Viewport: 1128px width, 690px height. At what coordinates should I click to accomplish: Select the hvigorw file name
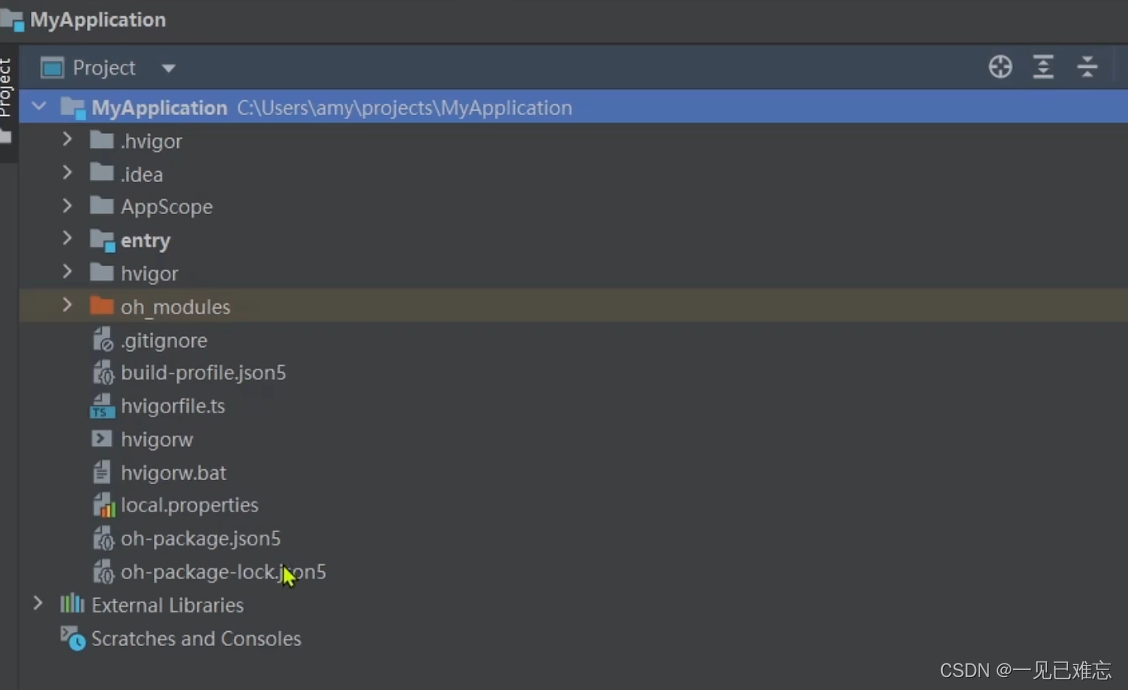(x=157, y=440)
